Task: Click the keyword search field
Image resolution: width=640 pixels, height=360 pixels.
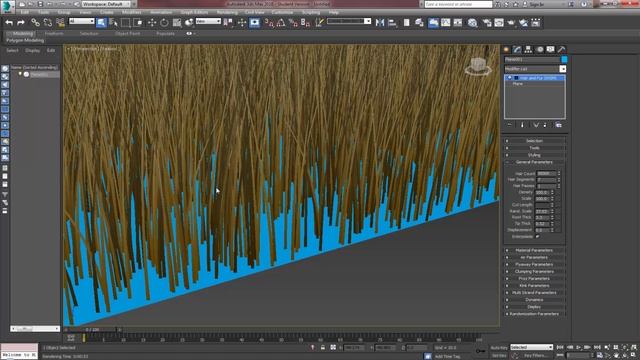Action: (x=458, y=4)
